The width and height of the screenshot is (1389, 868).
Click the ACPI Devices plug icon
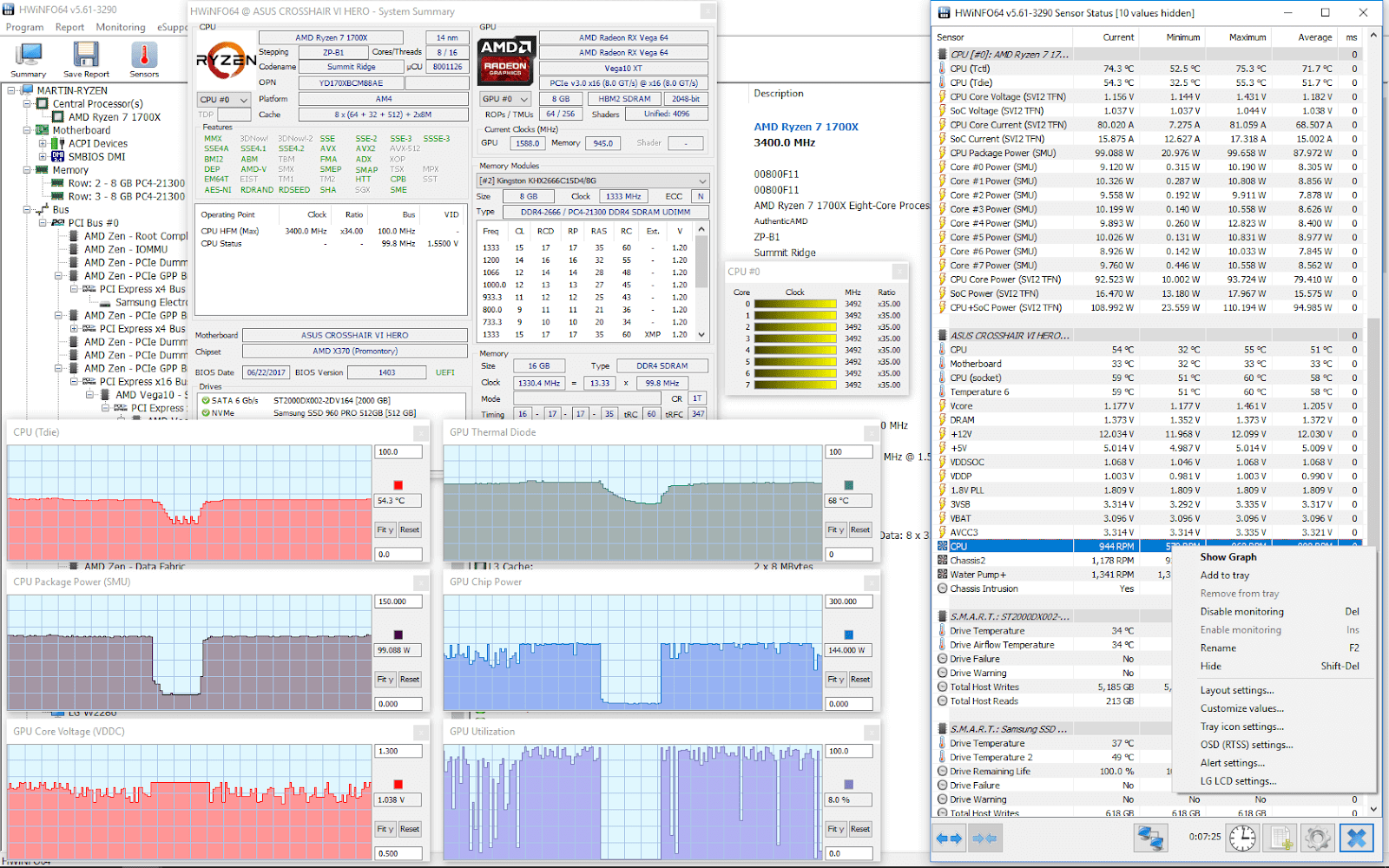pyautogui.click(x=58, y=143)
